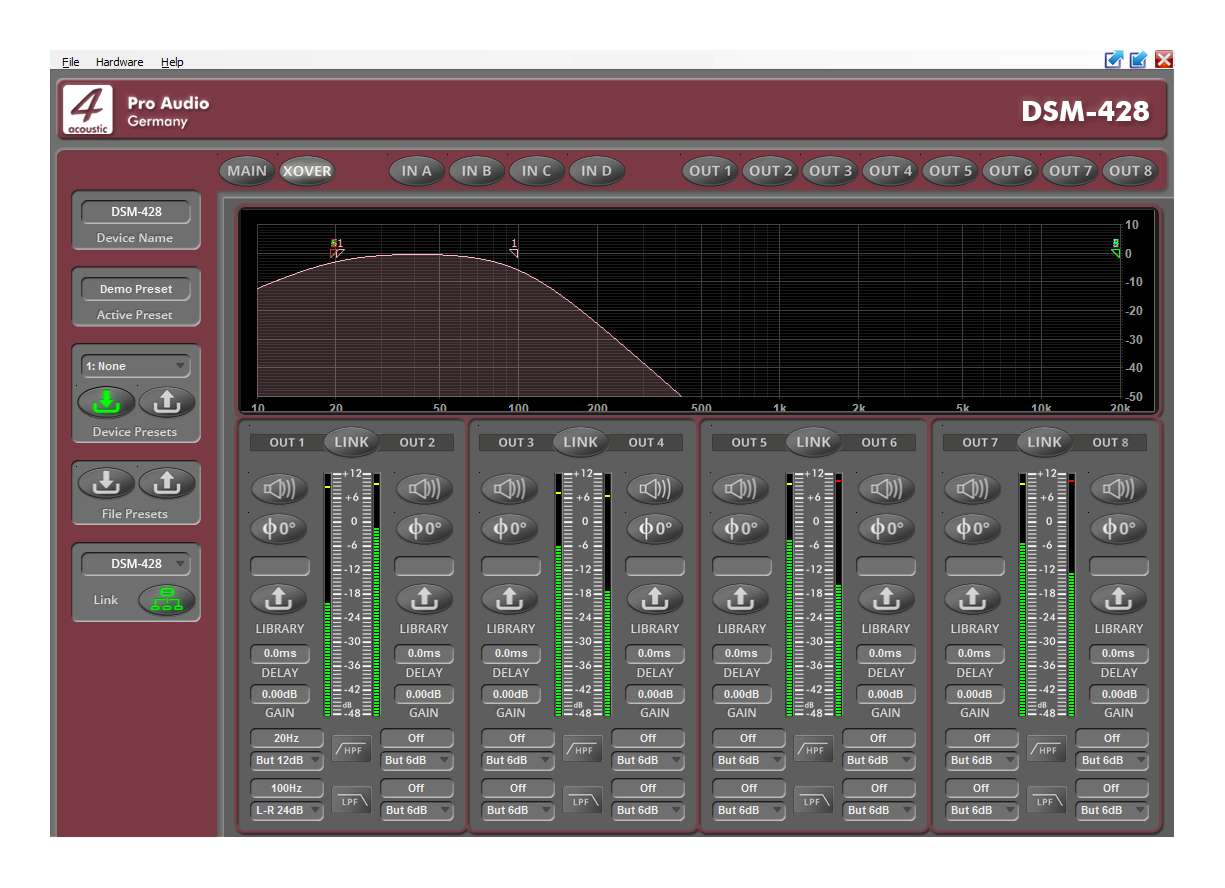
Task: Toggle phase invert on OUT 8
Action: tap(1118, 528)
